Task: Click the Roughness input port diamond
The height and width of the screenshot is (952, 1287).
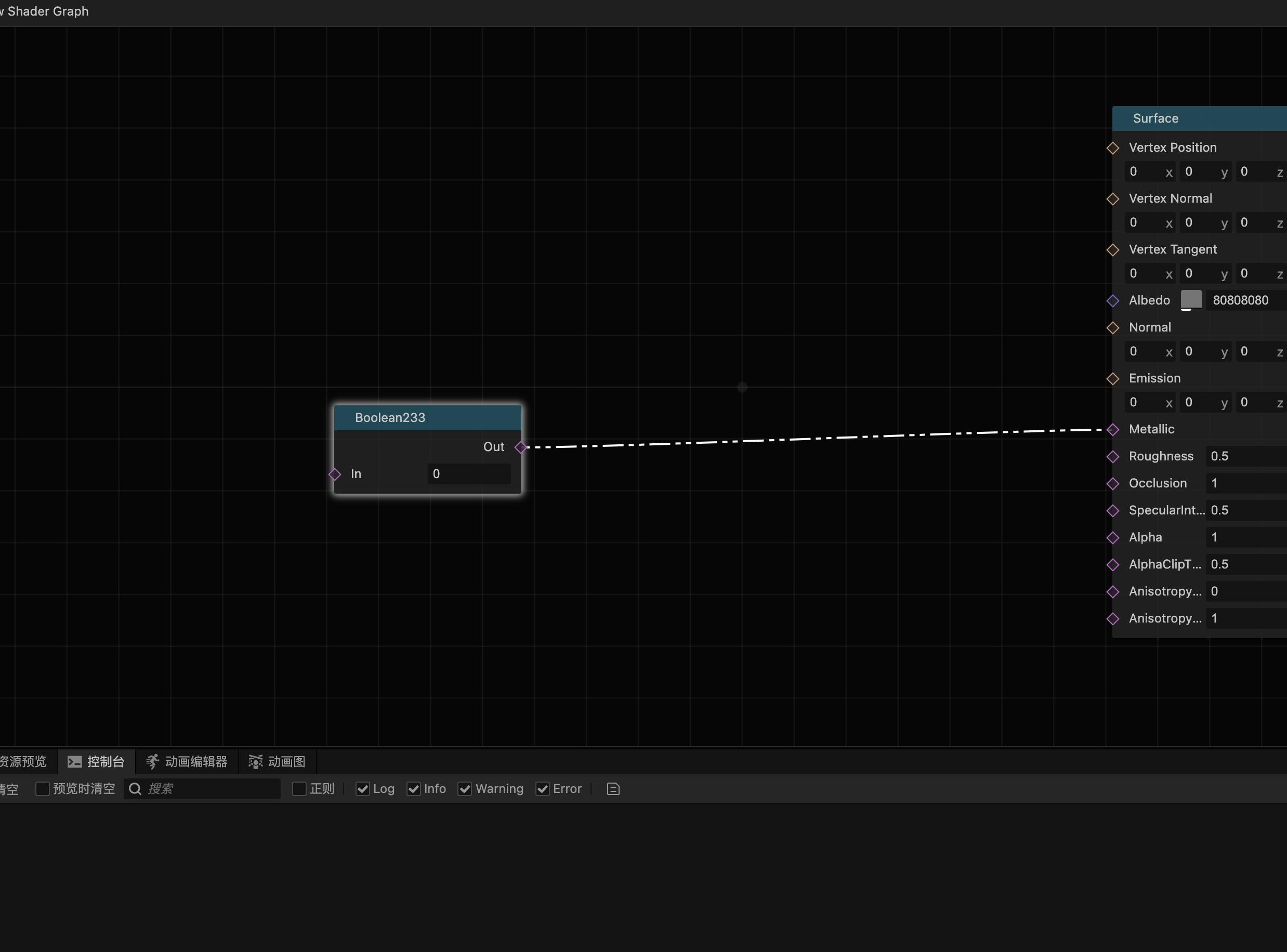Action: 1112,456
